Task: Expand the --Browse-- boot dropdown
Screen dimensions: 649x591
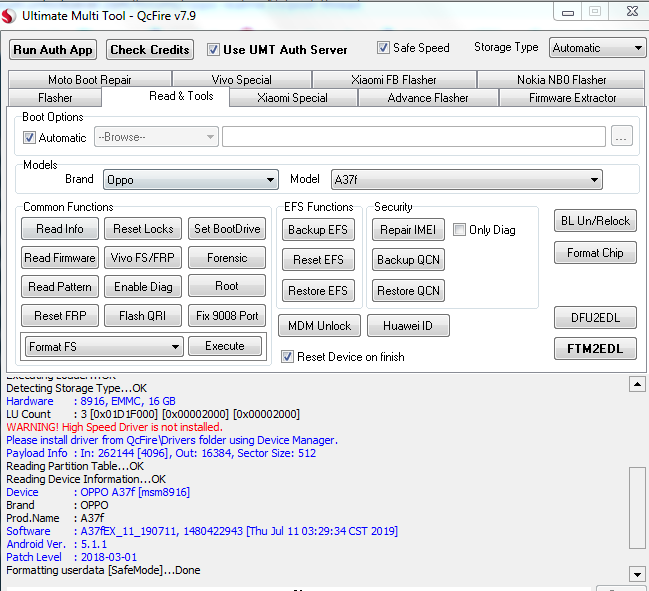Action: 156,137
